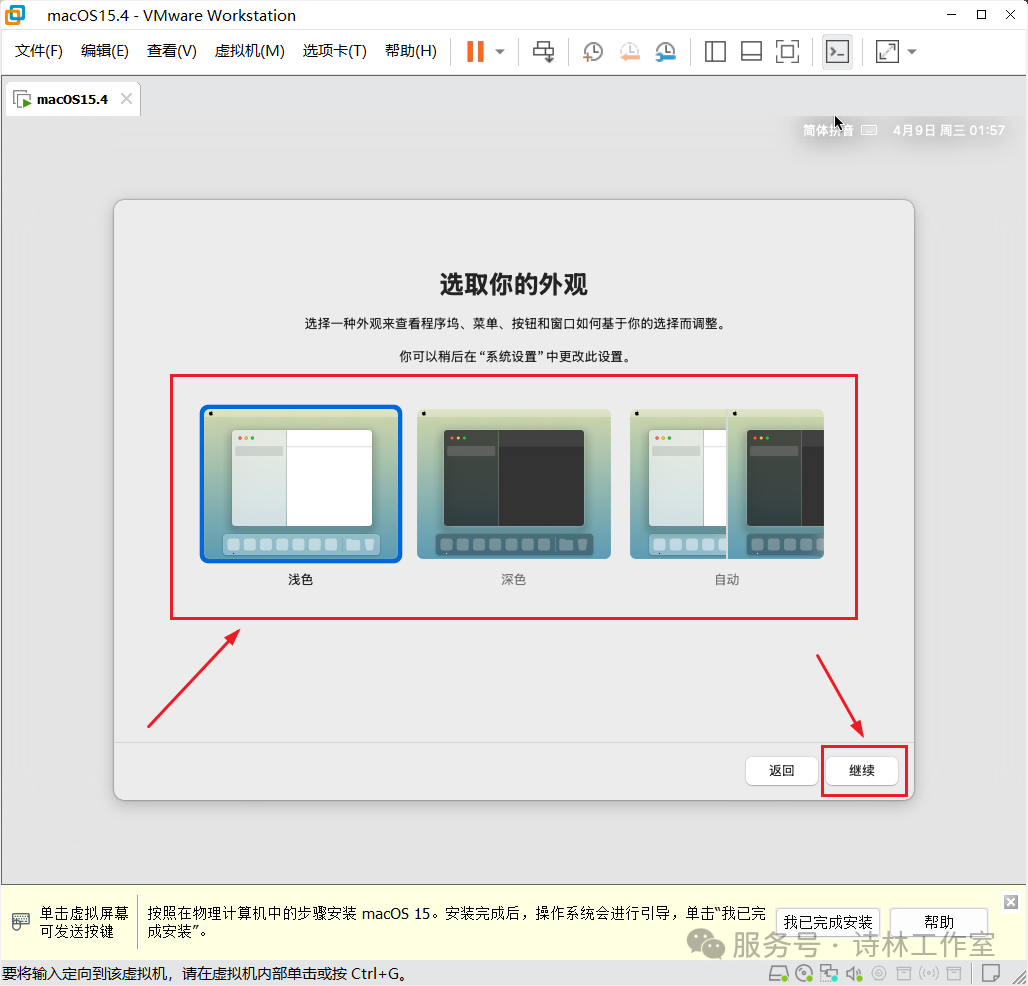
Task: Select the 自动 auto appearance thumbnail
Action: pyautogui.click(x=726, y=484)
